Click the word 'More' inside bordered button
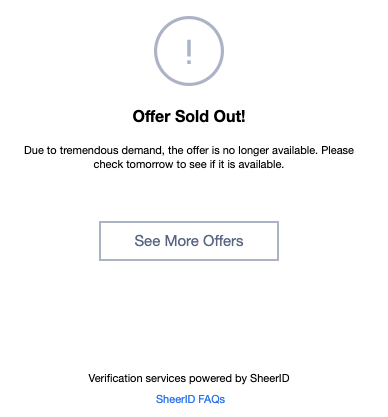Viewport: 388px width, 417px height. [182, 241]
